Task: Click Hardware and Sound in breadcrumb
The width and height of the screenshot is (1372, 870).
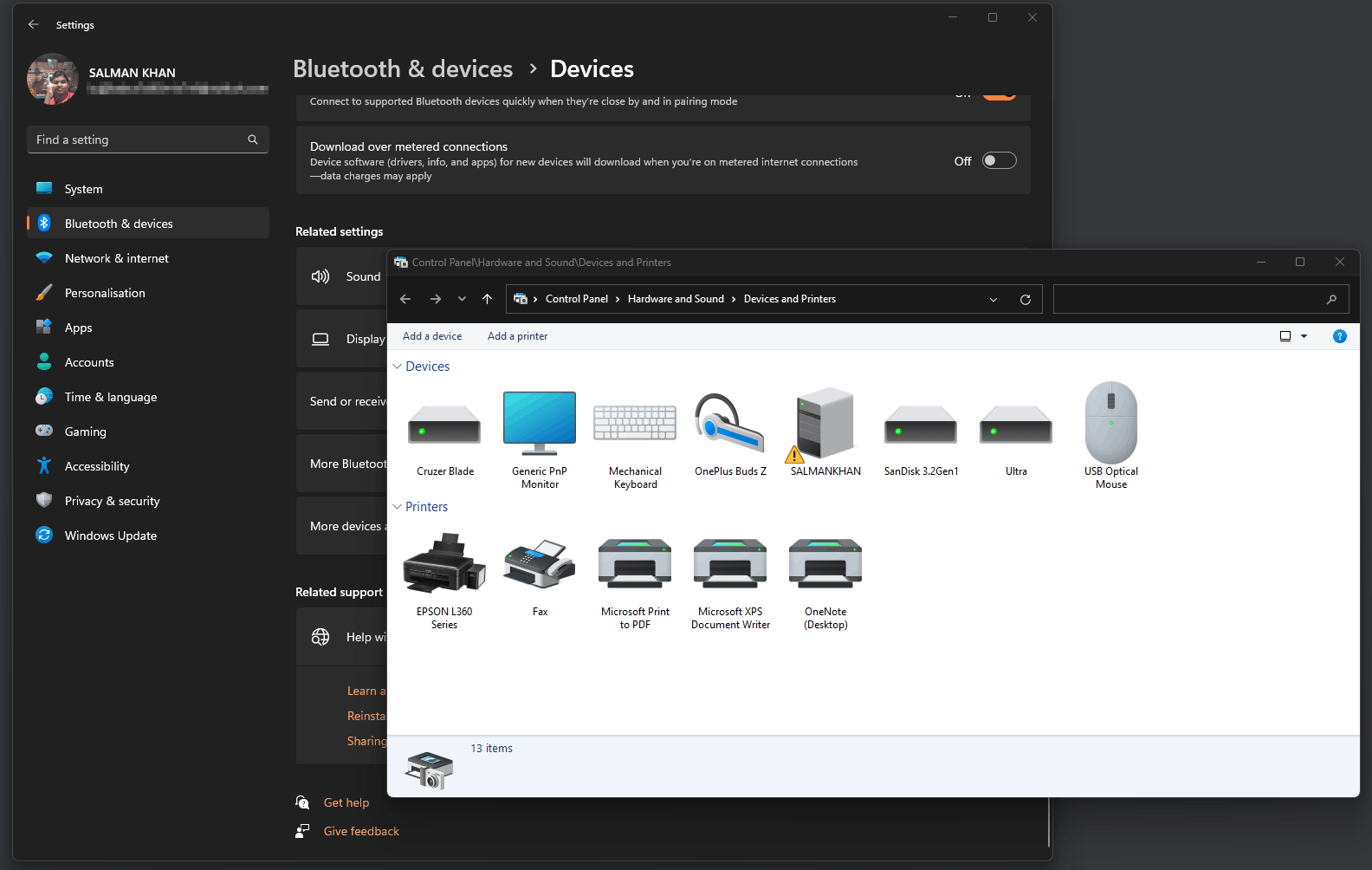Action: (676, 299)
